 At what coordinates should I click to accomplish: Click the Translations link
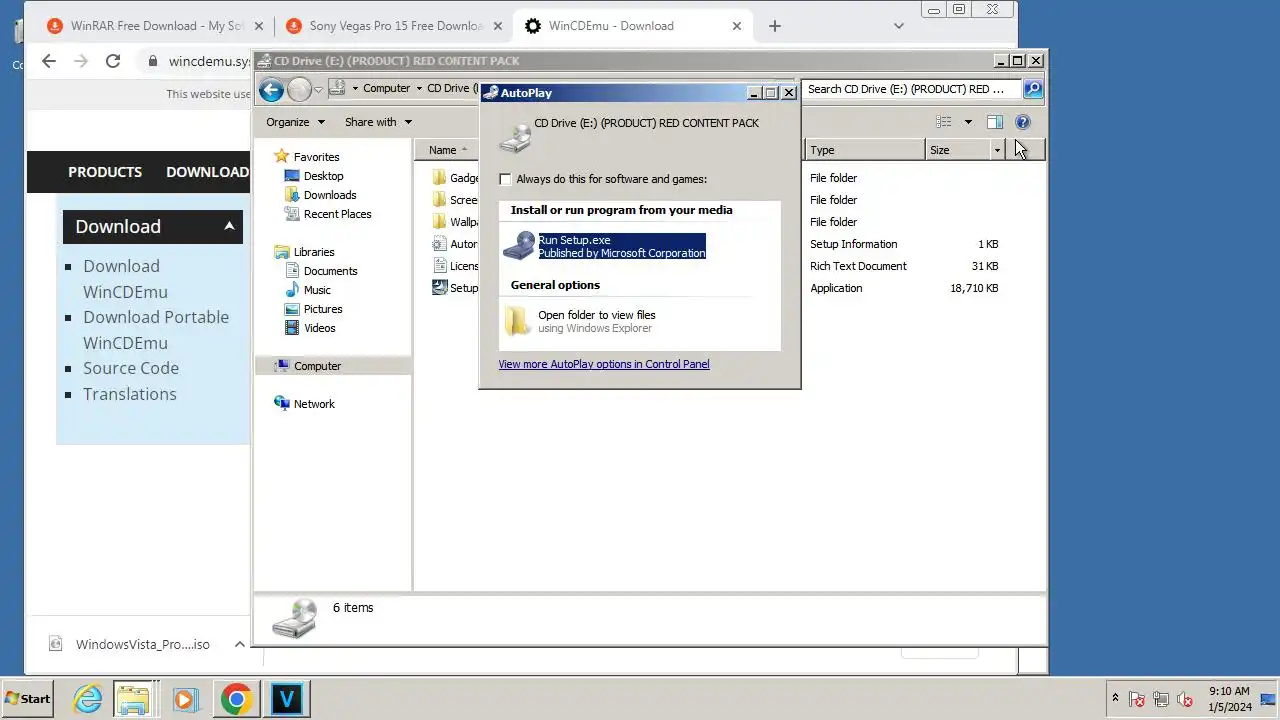click(x=130, y=394)
